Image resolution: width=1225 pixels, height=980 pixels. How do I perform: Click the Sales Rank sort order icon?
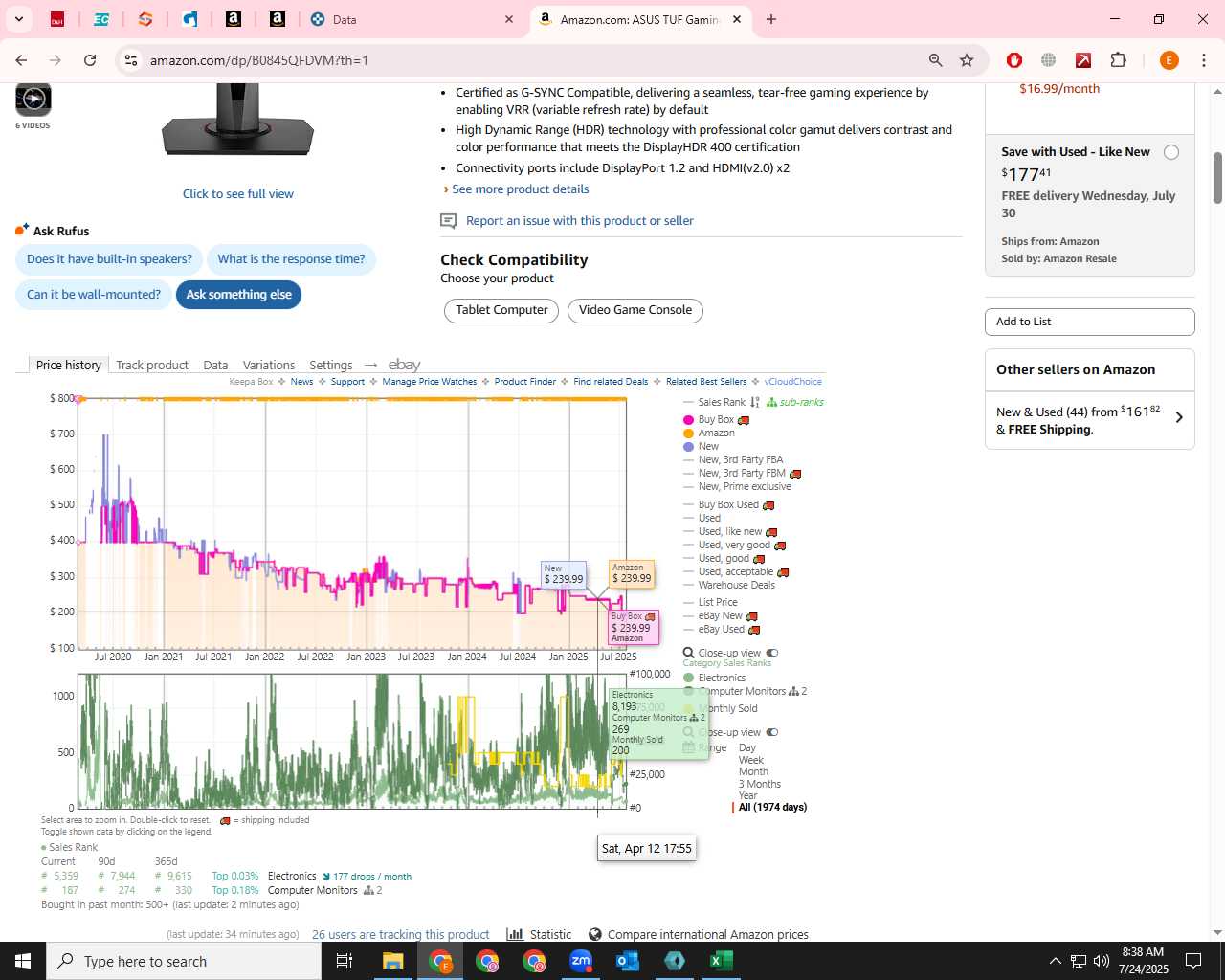point(755,402)
